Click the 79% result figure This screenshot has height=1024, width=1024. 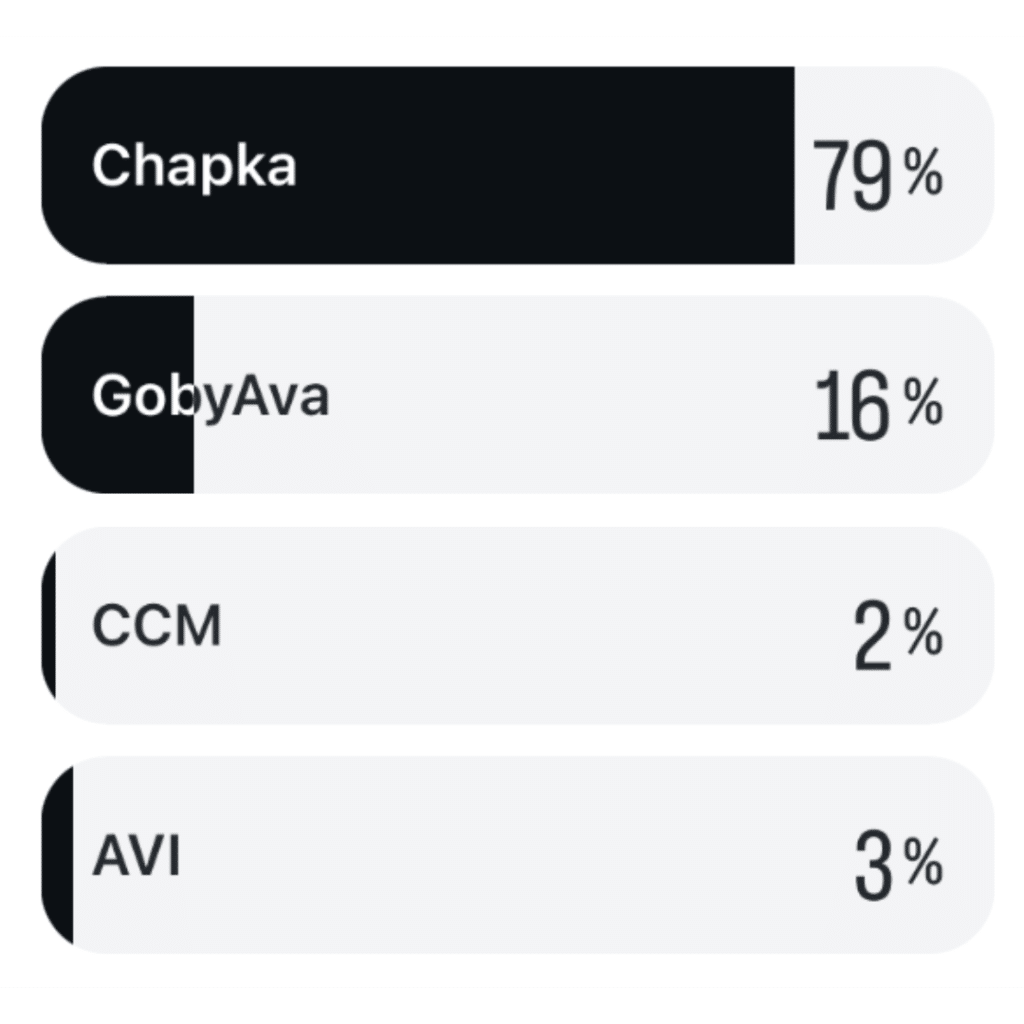click(878, 175)
